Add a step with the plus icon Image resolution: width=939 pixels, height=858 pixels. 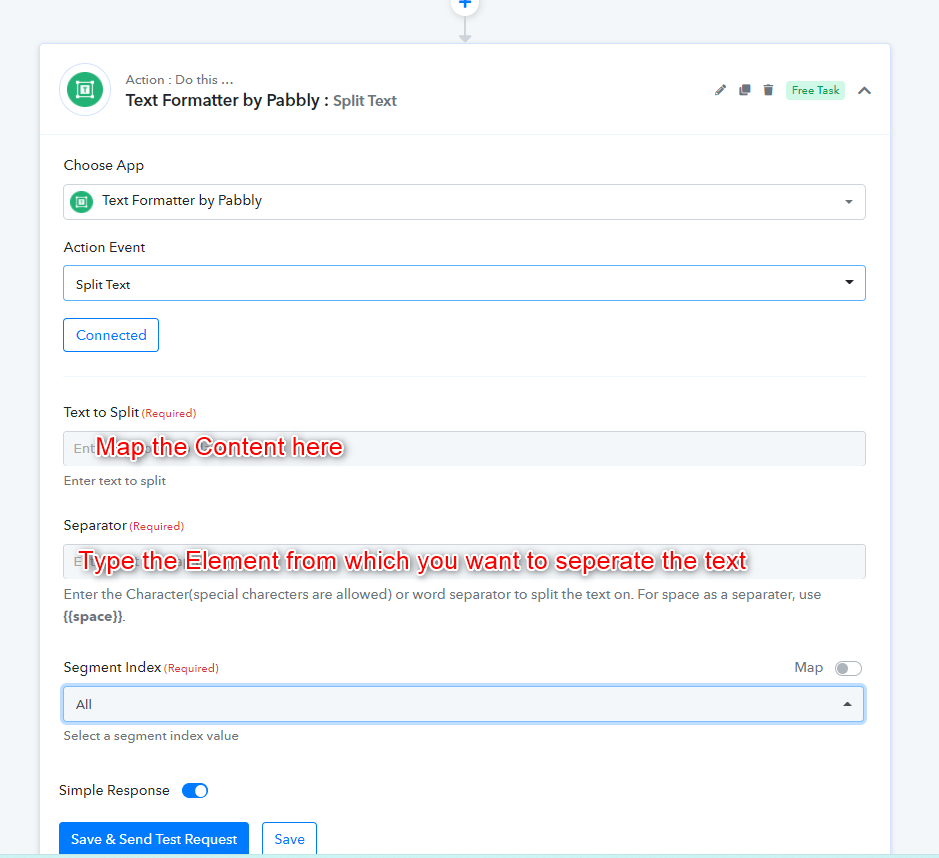(465, 4)
